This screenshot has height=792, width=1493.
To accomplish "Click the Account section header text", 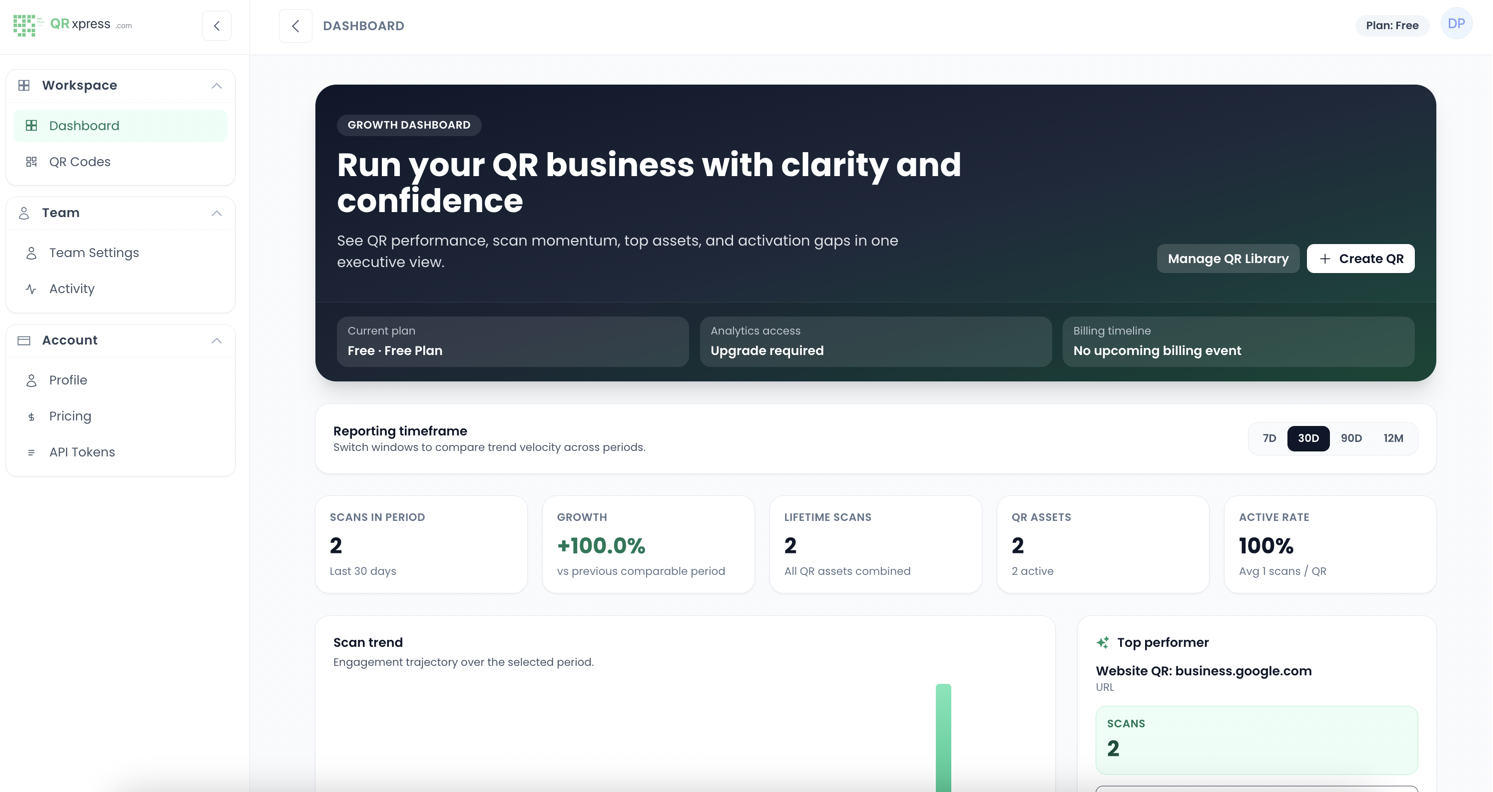I will 70,341.
